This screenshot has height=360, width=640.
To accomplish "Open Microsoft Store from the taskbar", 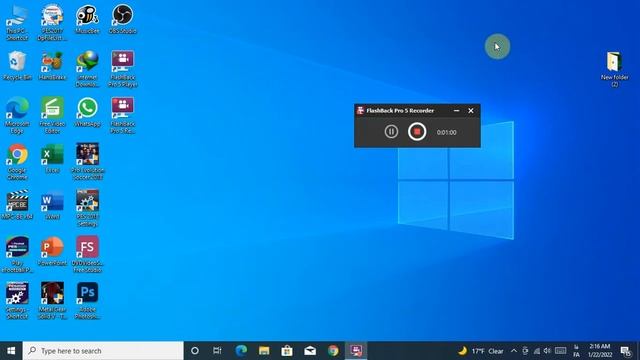I will click(x=287, y=351).
